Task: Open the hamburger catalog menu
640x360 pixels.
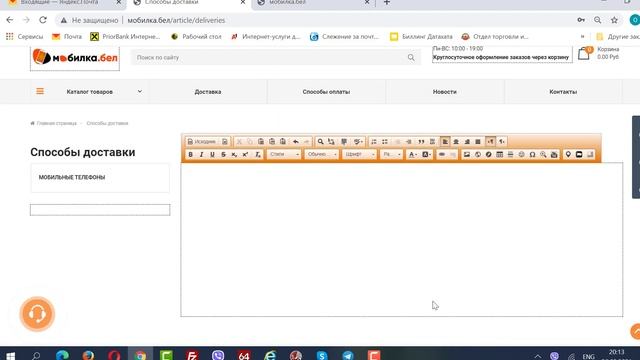Action: 40,91
